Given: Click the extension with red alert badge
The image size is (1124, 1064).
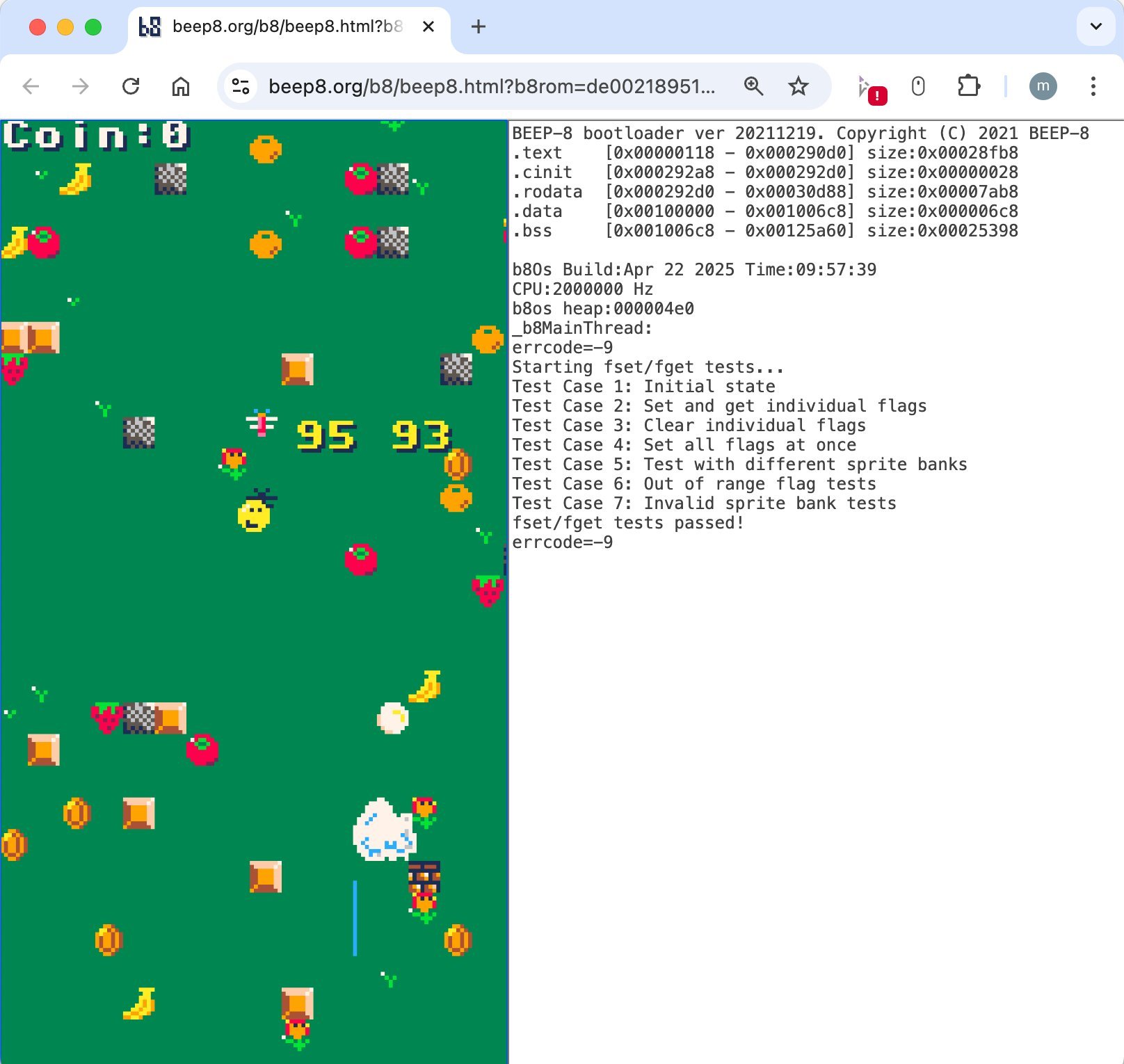Looking at the screenshot, I should (x=869, y=88).
